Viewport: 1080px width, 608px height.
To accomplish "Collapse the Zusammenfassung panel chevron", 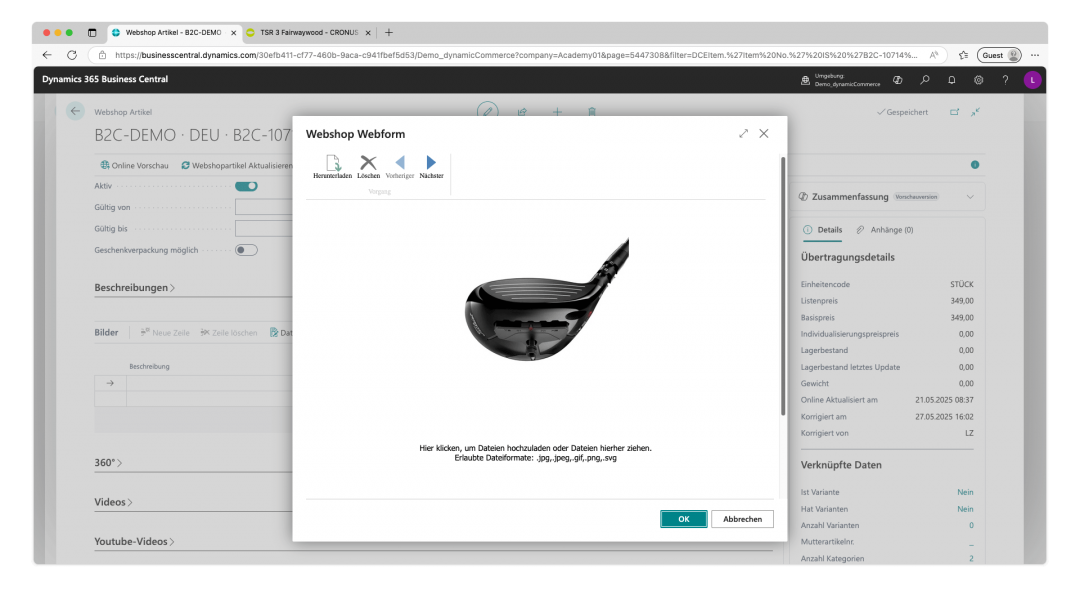I will click(x=970, y=197).
